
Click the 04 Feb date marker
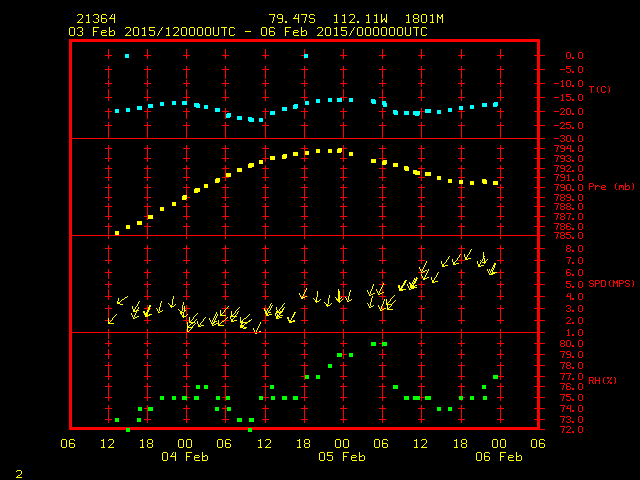point(186,456)
